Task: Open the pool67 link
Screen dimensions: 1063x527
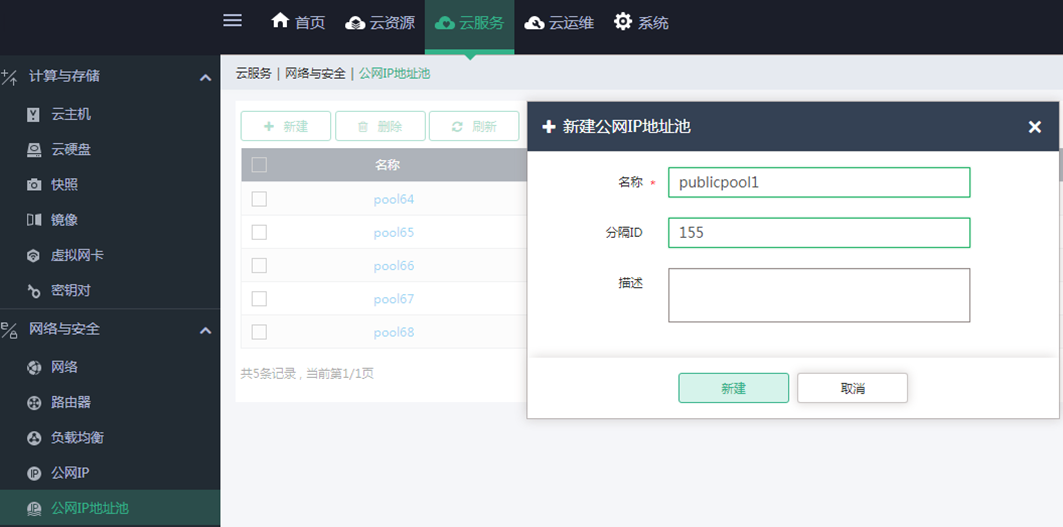Action: click(x=394, y=299)
